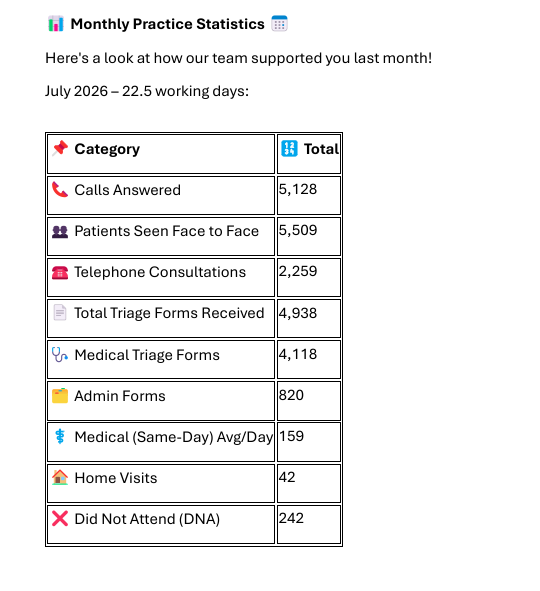Screen dimensions: 540x591
Task: Click the house icon beside Home Visits
Action: point(60,477)
